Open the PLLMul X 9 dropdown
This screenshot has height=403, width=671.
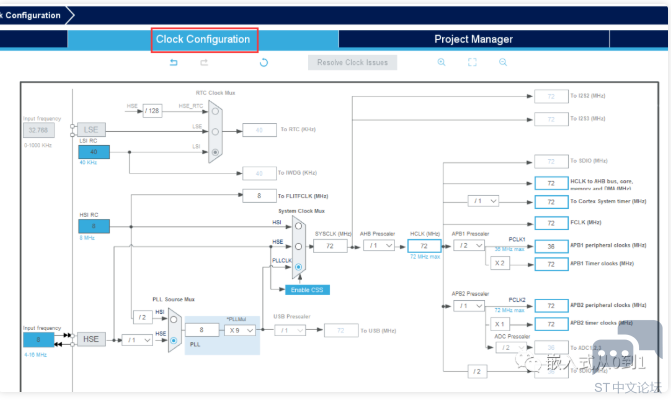[240, 330]
